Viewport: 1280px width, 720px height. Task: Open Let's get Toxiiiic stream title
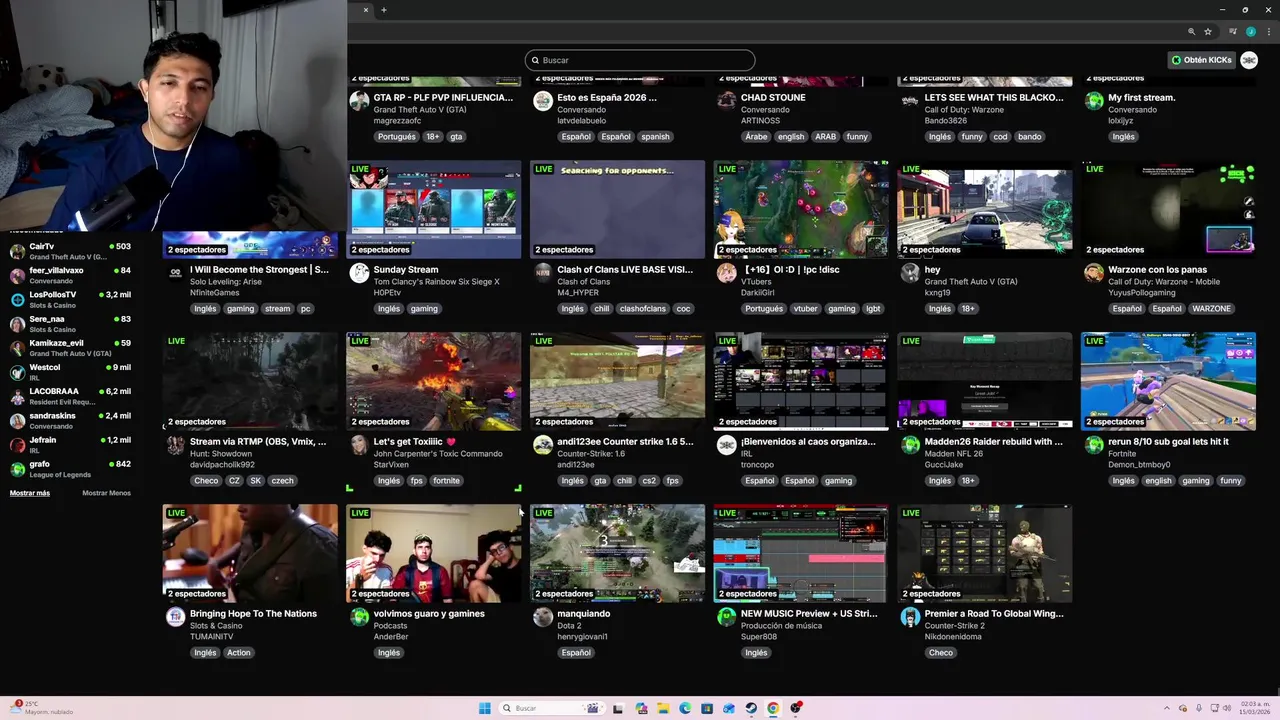pyautogui.click(x=414, y=442)
